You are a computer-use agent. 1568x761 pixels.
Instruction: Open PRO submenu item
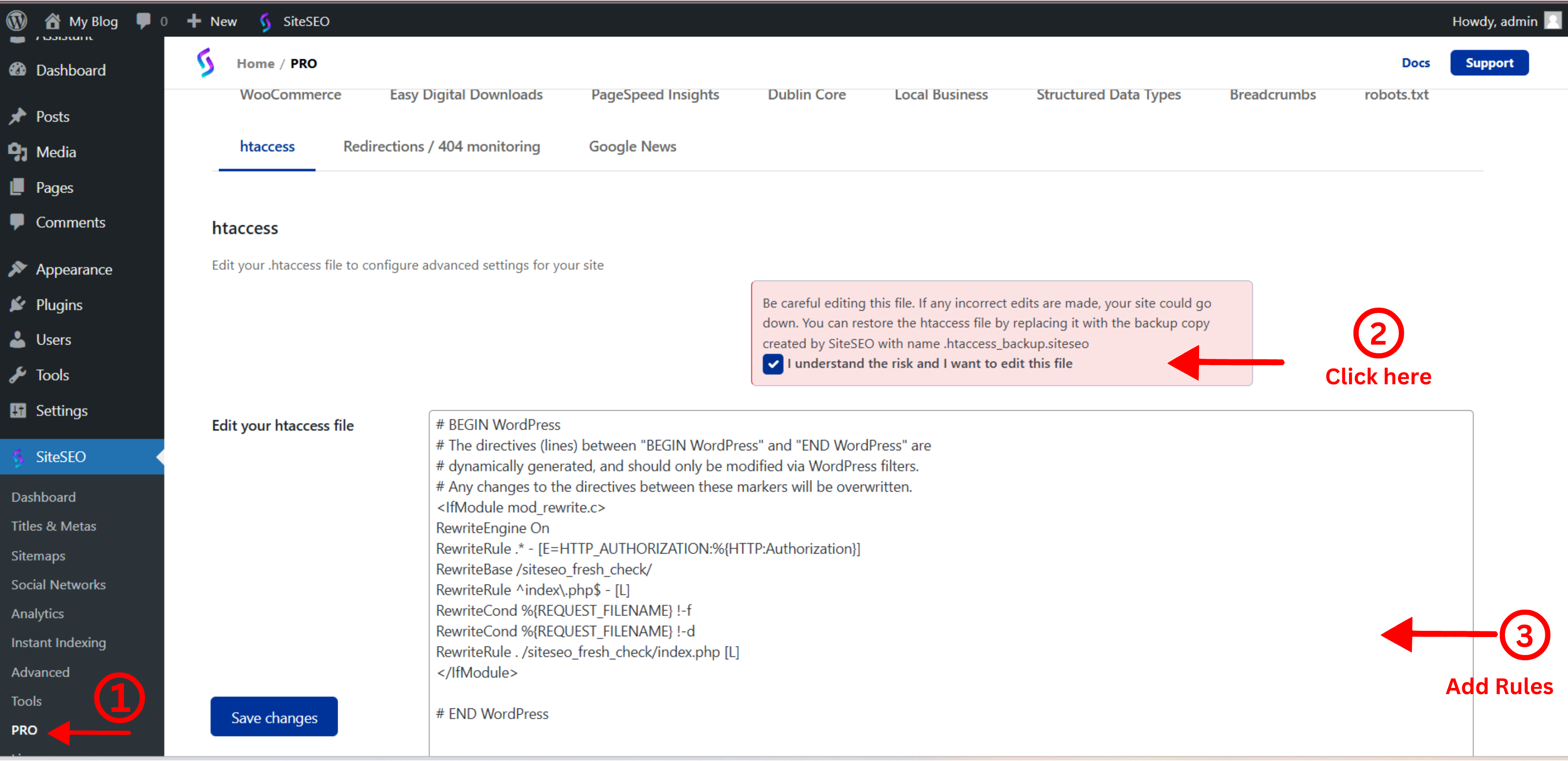click(x=25, y=731)
